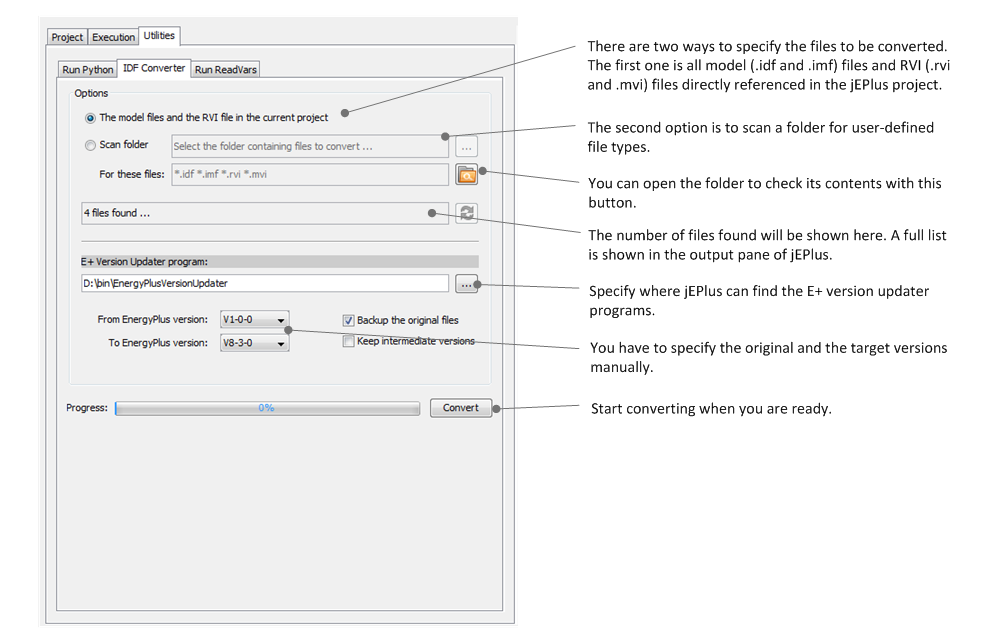The image size is (983, 643).
Task: Browse for the E+ Version Updater program
Action: (466, 284)
